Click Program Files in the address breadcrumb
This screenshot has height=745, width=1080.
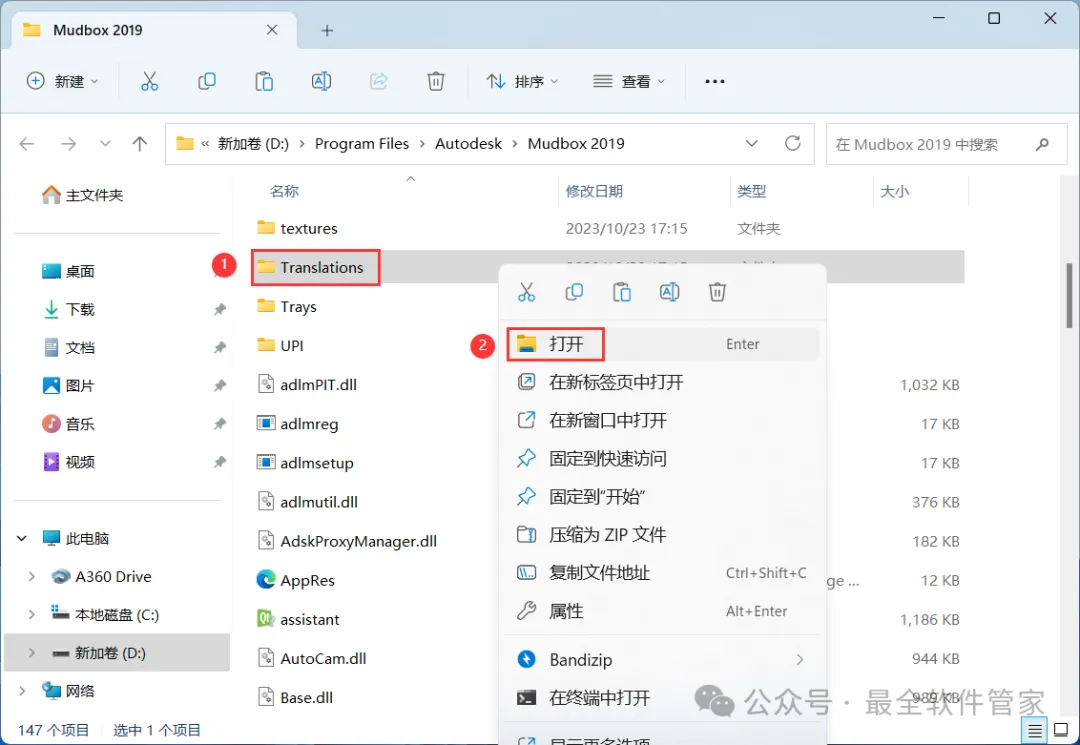362,144
